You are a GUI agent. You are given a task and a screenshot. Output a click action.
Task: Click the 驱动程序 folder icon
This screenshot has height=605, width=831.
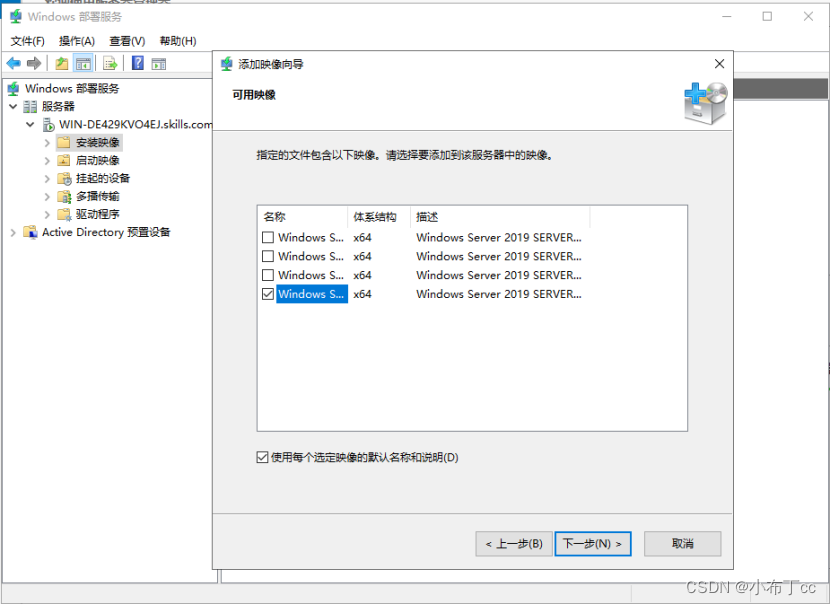click(64, 215)
